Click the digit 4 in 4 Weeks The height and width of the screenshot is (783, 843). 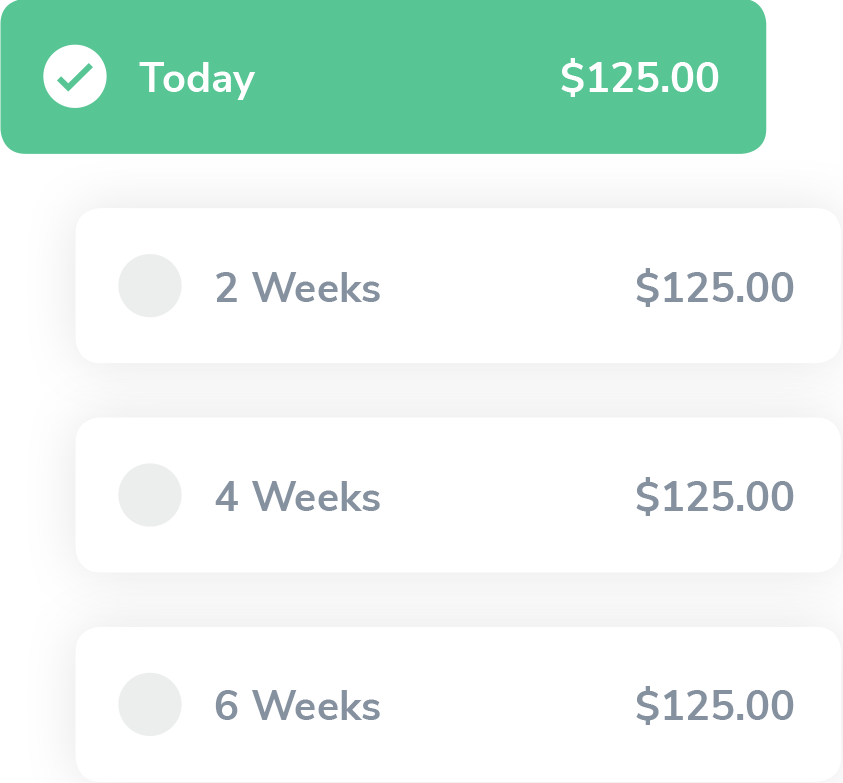click(x=227, y=497)
